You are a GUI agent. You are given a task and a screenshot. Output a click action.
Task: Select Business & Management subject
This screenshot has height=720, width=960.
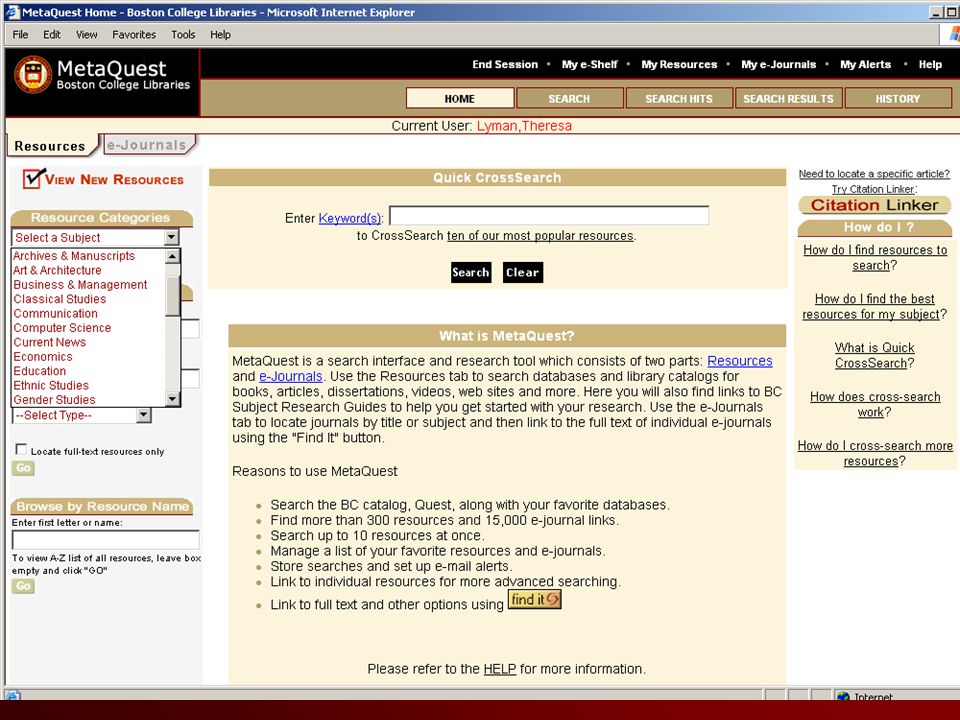[80, 285]
